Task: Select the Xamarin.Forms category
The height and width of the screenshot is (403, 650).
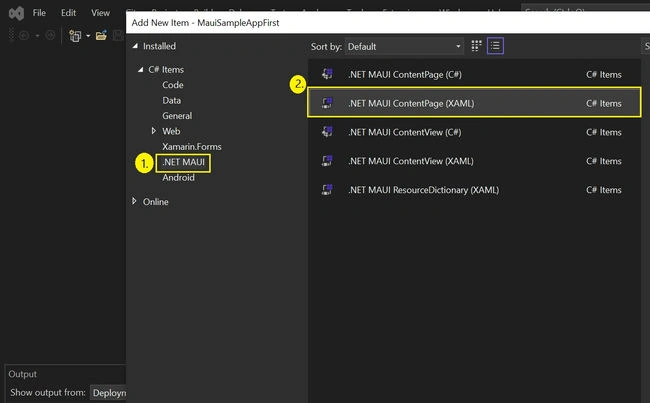Action: coord(192,146)
